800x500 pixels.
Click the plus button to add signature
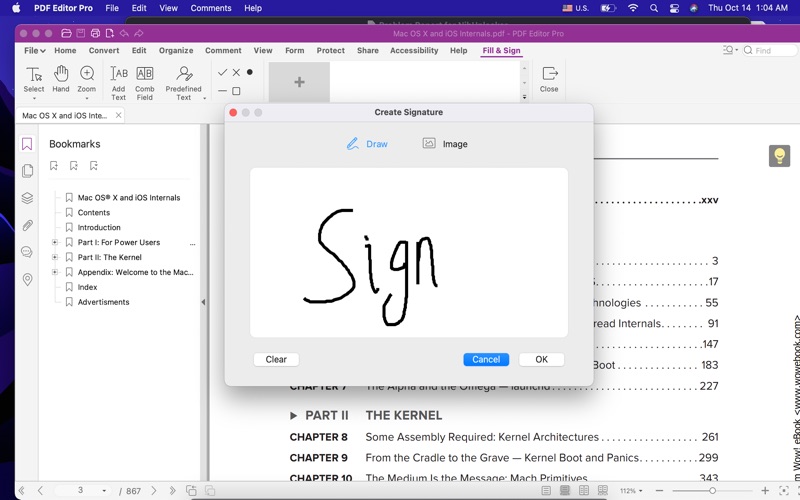tap(299, 82)
